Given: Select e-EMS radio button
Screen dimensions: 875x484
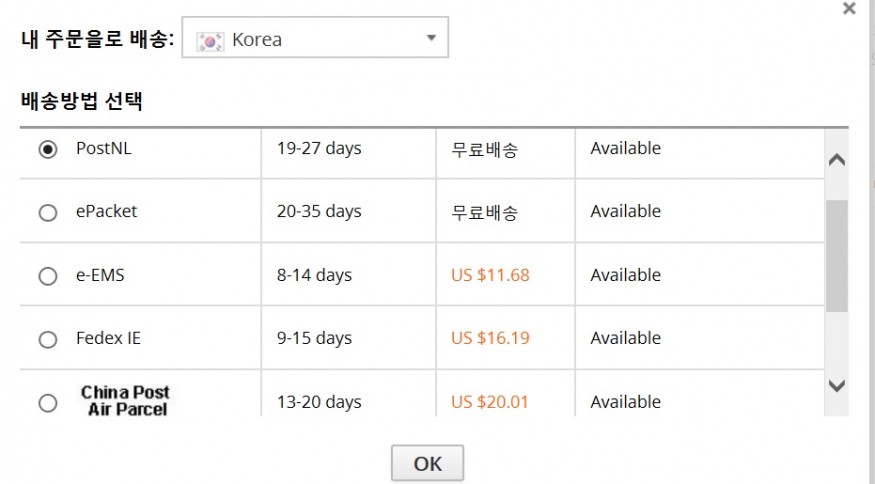Looking at the screenshot, I should (48, 276).
